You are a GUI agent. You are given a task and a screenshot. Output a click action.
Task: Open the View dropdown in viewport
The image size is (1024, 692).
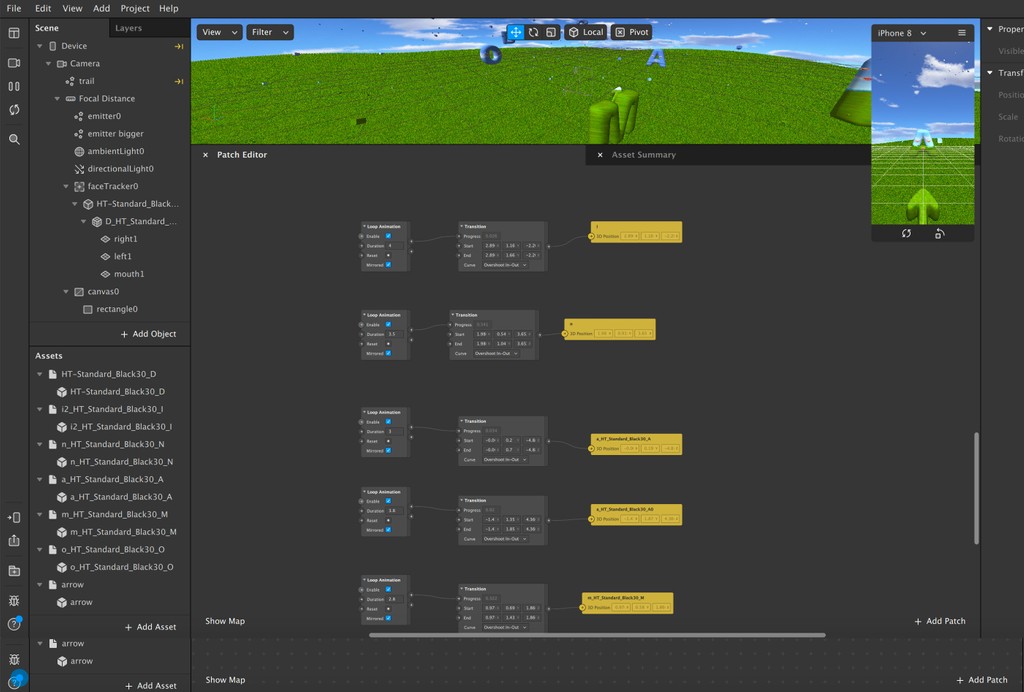(219, 32)
